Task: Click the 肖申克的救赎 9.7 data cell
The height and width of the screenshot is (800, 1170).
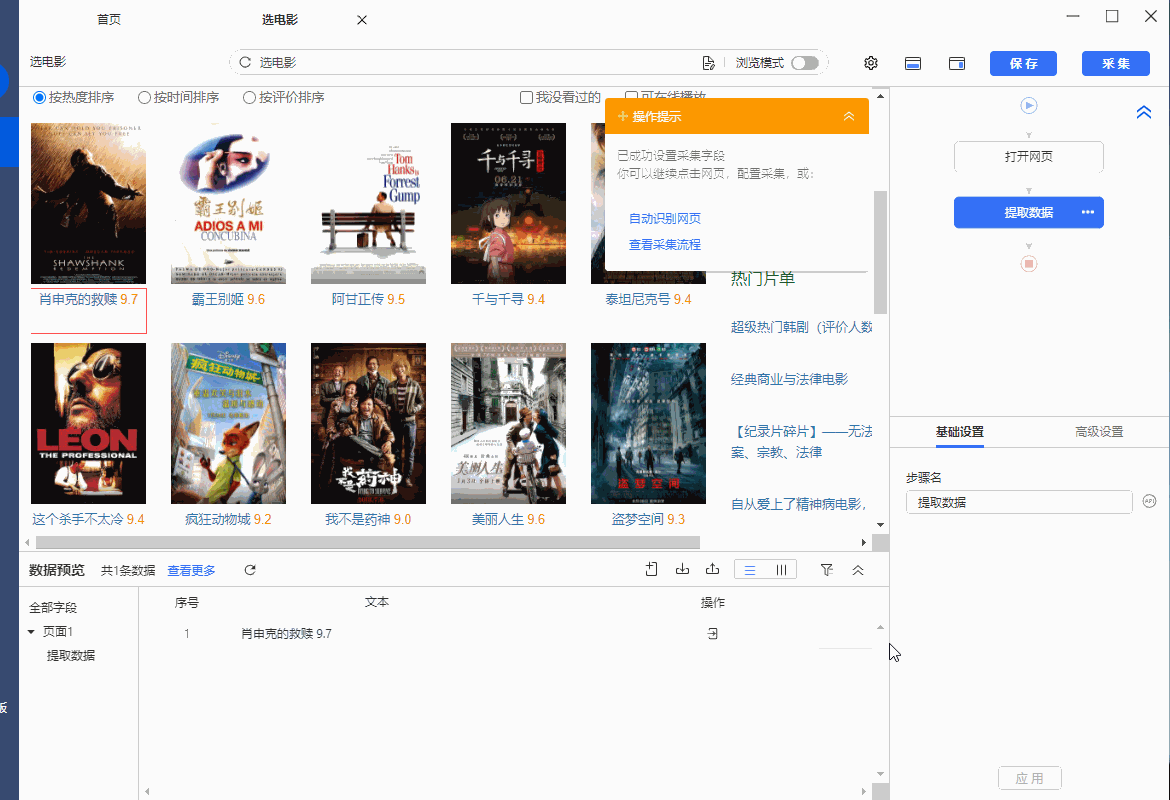Action: pos(287,634)
